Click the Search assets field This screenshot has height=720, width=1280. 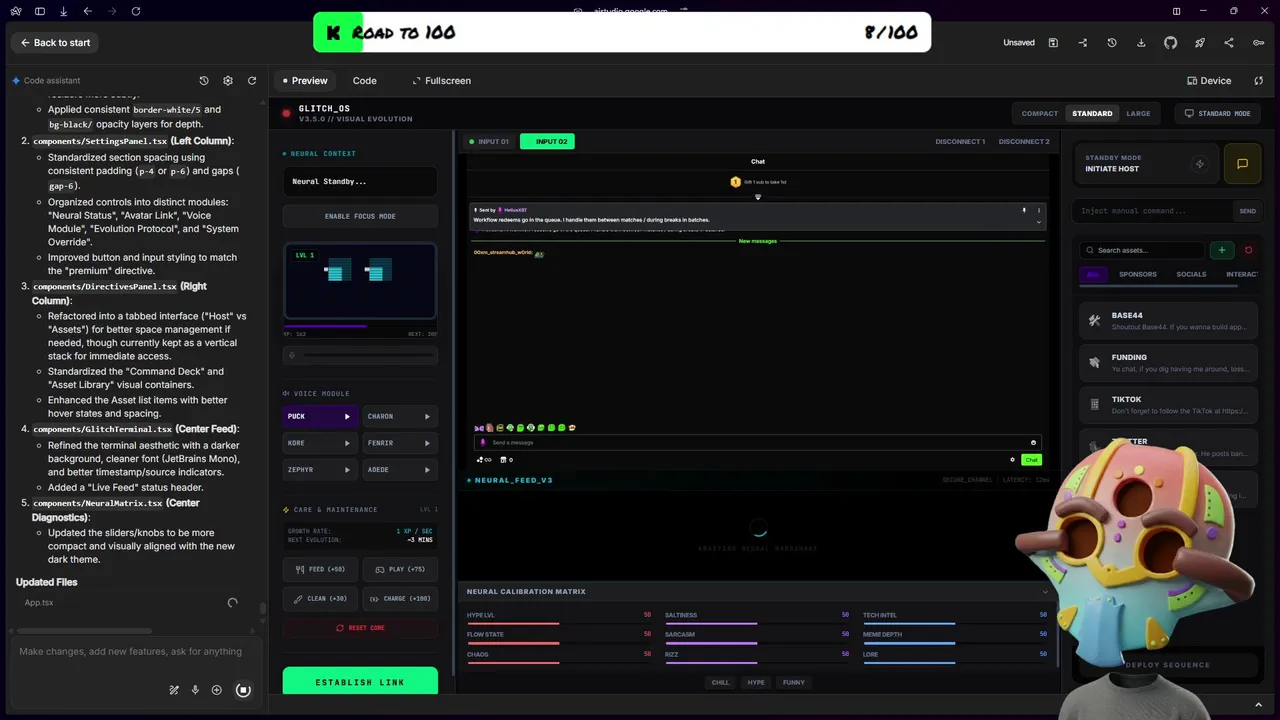point(1143,250)
